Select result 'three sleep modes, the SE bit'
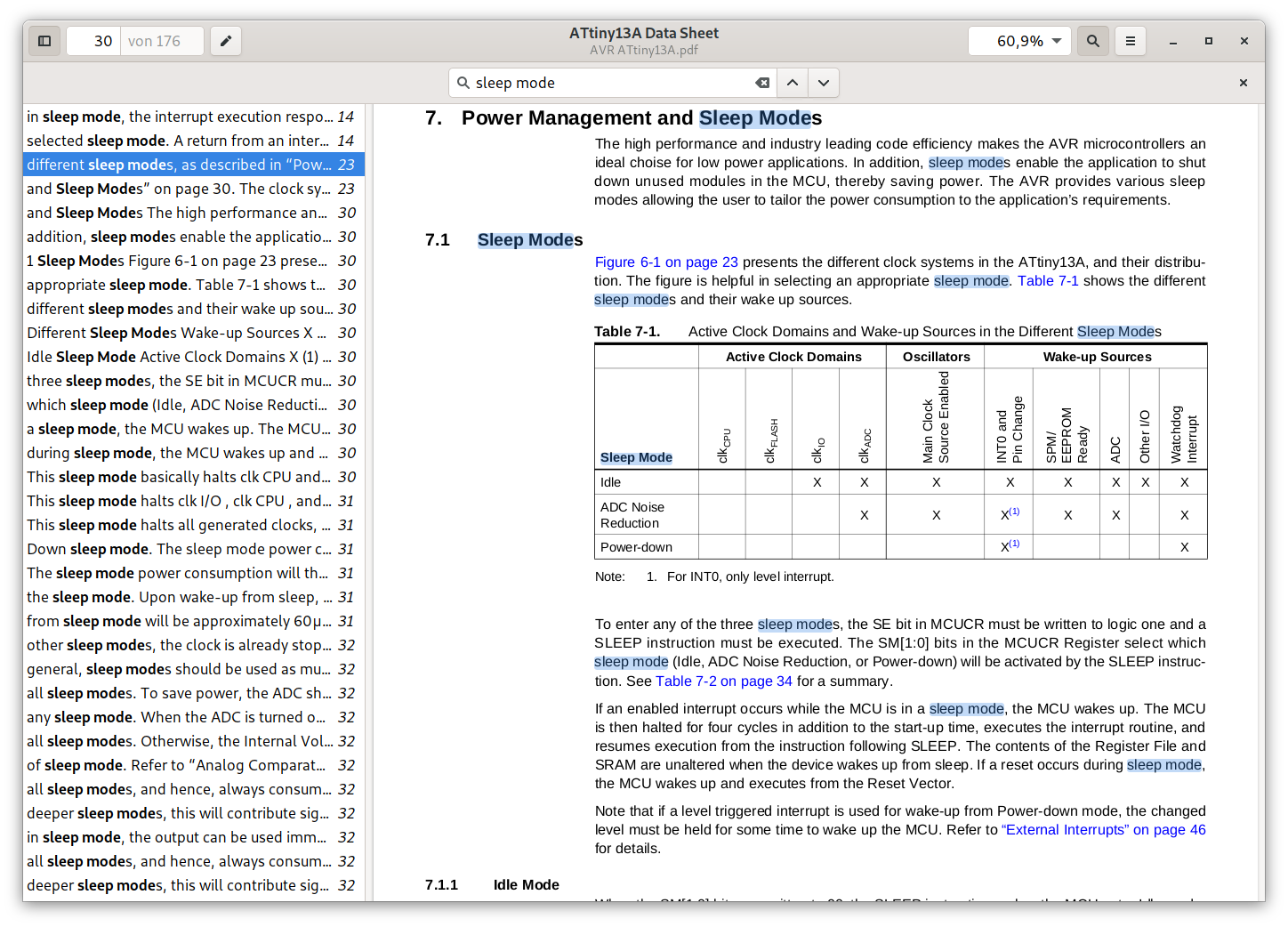This screenshot has height=927, width=1288. click(x=194, y=381)
